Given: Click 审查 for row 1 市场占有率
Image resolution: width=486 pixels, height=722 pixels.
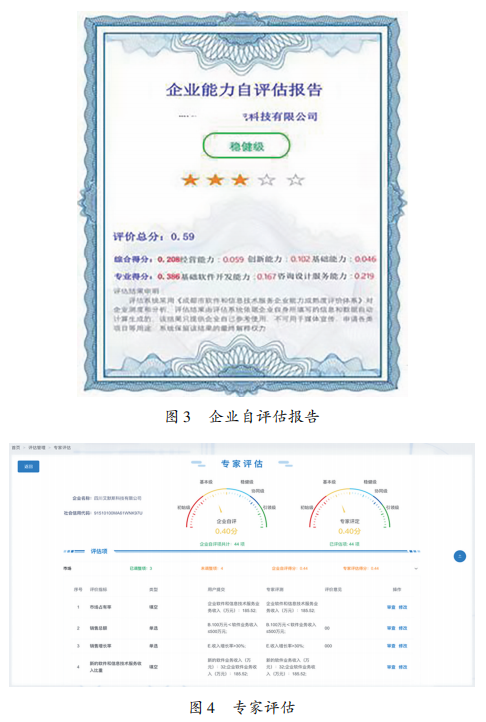Looking at the screenshot, I should click(391, 607).
